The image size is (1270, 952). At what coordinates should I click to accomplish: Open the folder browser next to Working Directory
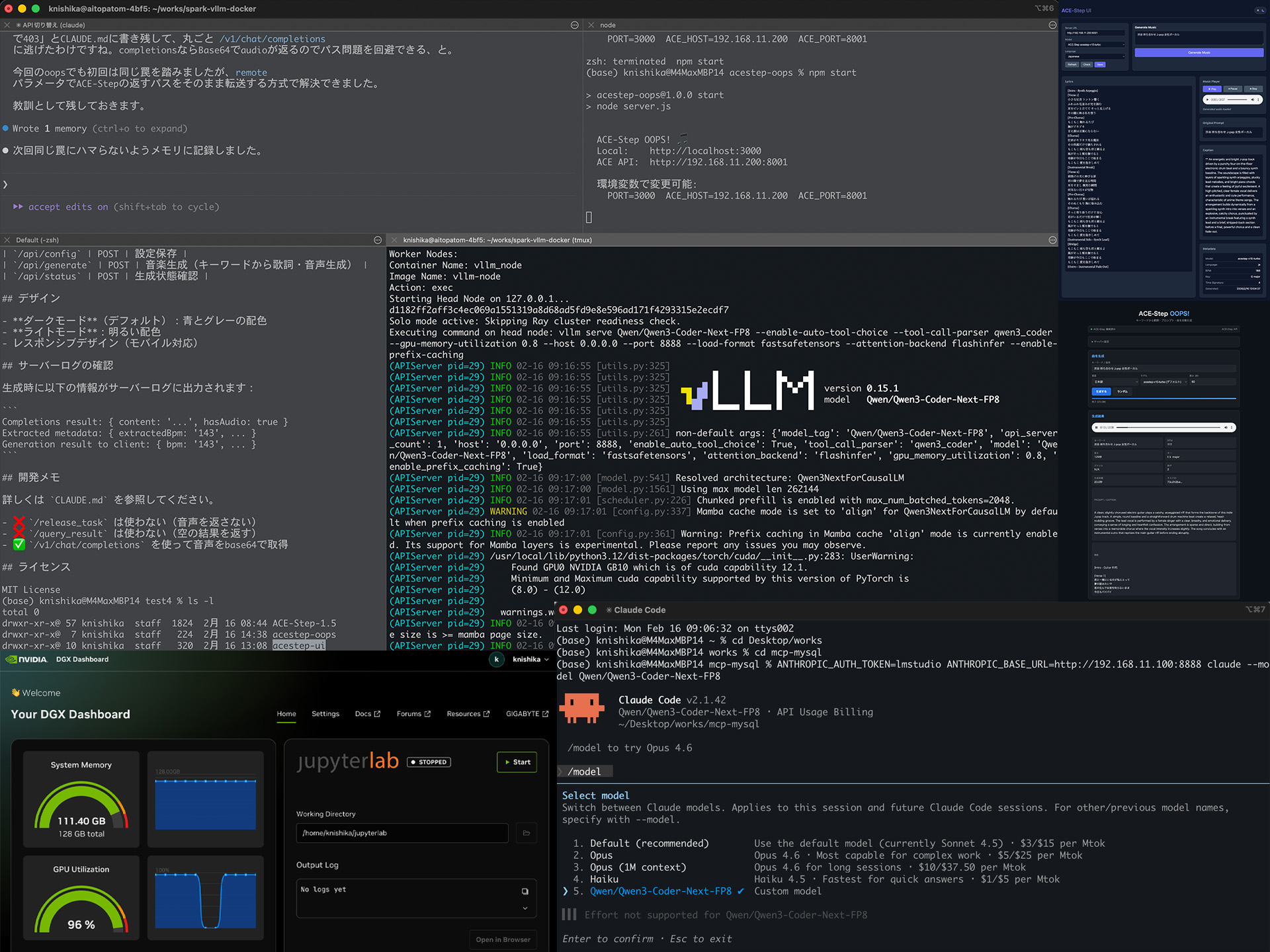(526, 833)
